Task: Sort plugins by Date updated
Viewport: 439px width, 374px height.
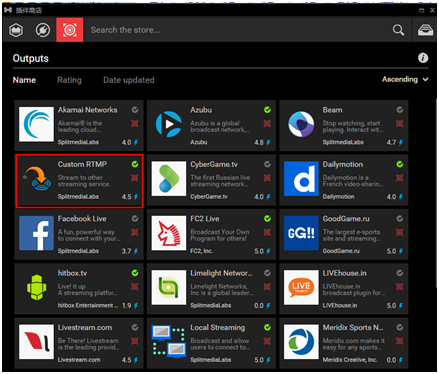Action: (129, 80)
